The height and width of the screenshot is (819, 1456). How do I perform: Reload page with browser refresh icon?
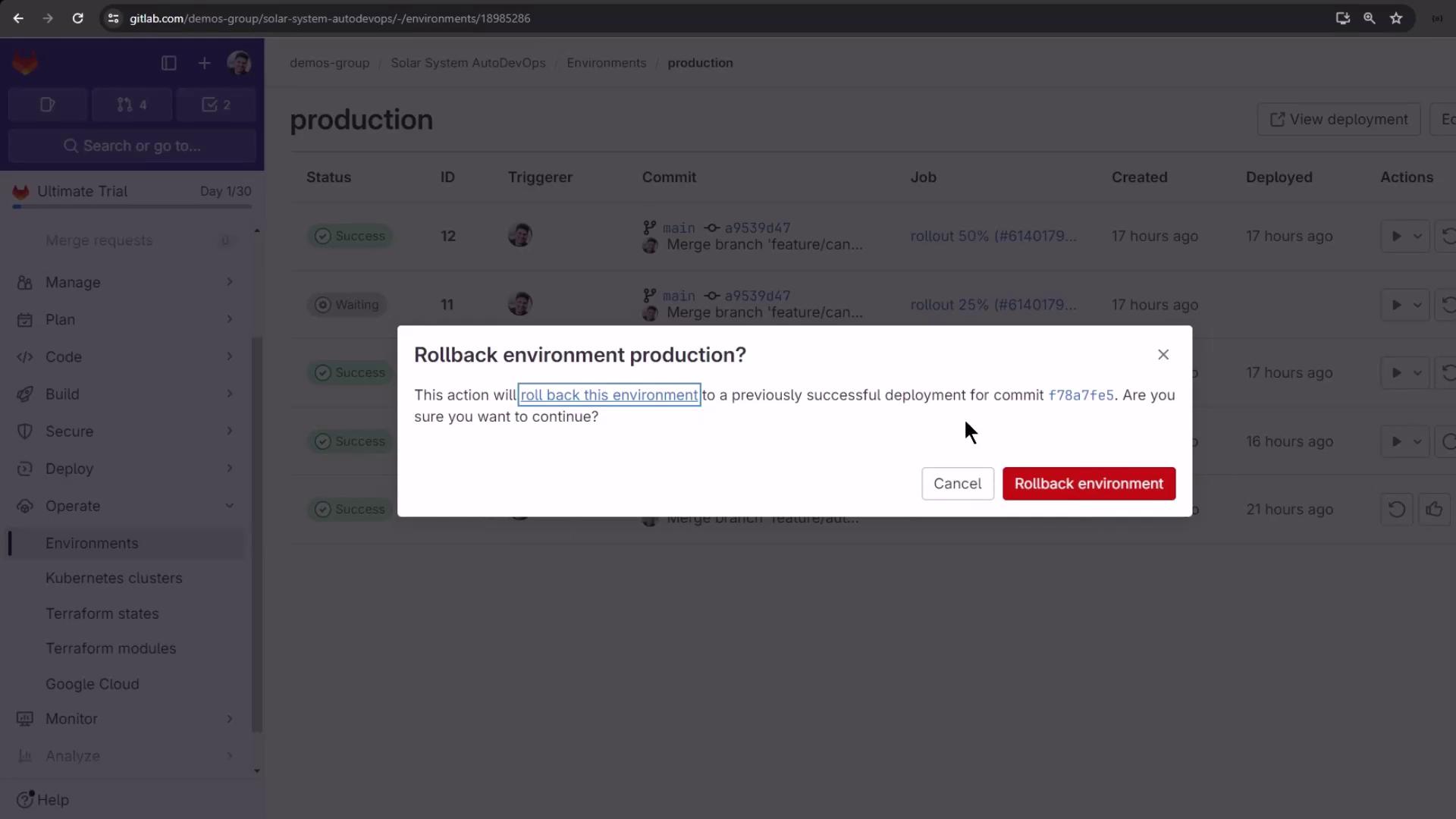tap(77, 18)
